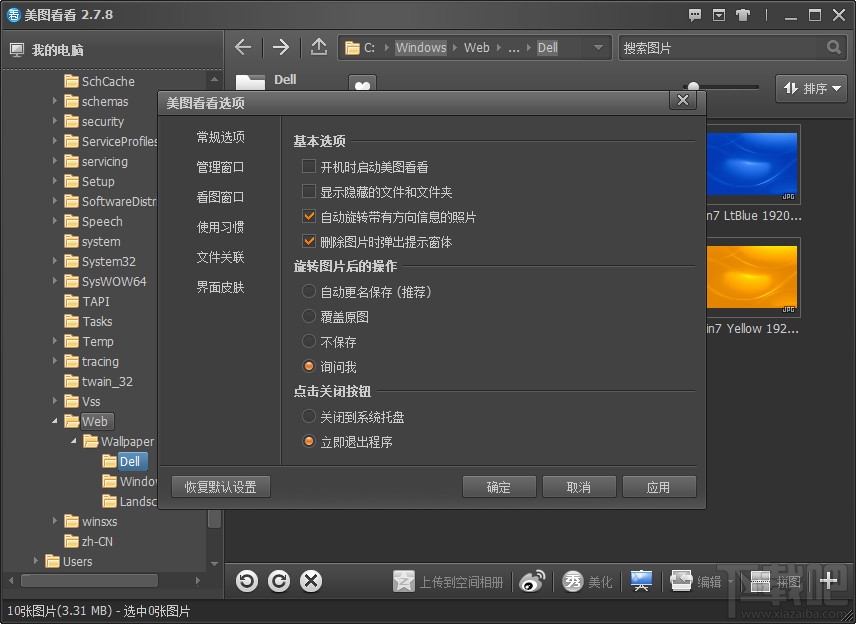Click the slideshow presentation icon
The image size is (856, 624).
click(641, 581)
